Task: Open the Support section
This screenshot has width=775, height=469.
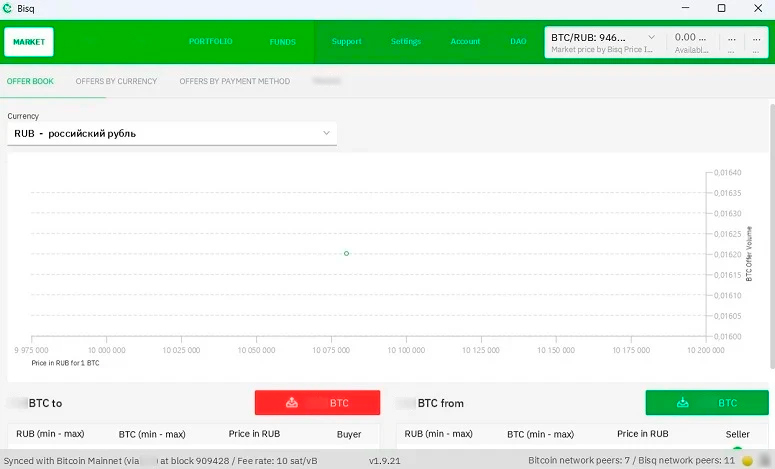Action: 346,42
